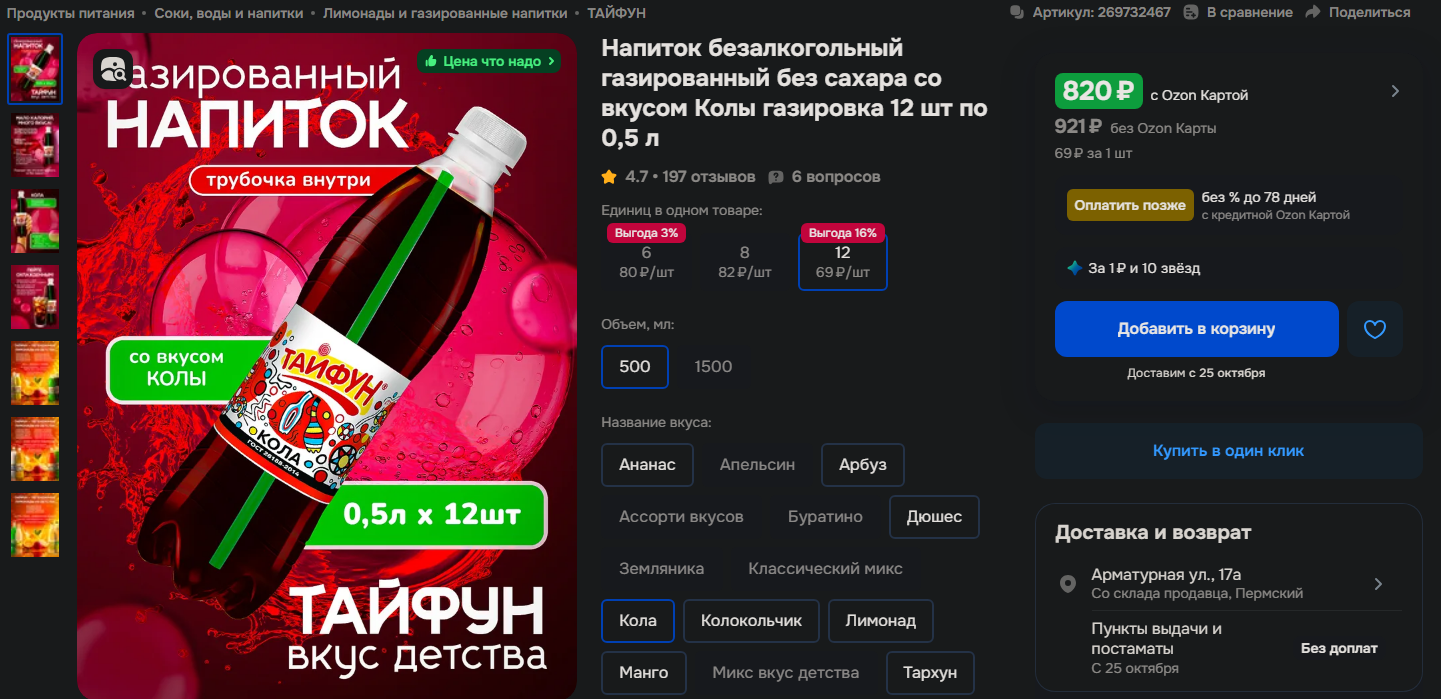Click the questions speech bubble icon
Viewport: 1441px width, 699px height.
(775, 177)
